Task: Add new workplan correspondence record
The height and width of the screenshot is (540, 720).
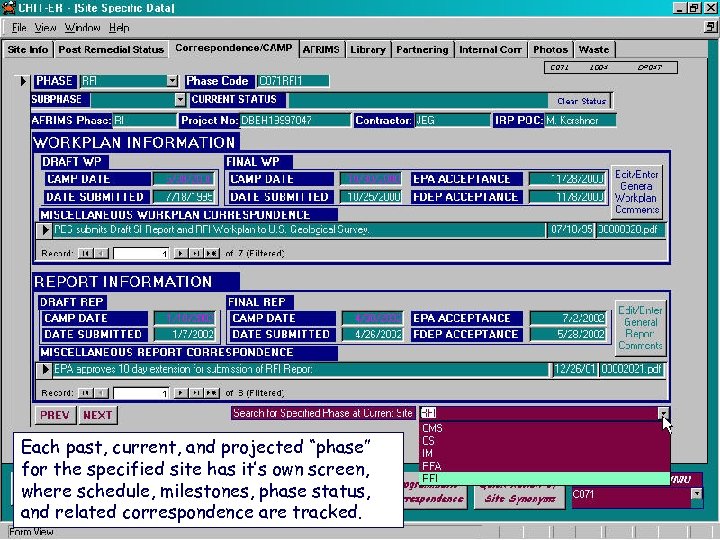Action: pyautogui.click(x=211, y=253)
